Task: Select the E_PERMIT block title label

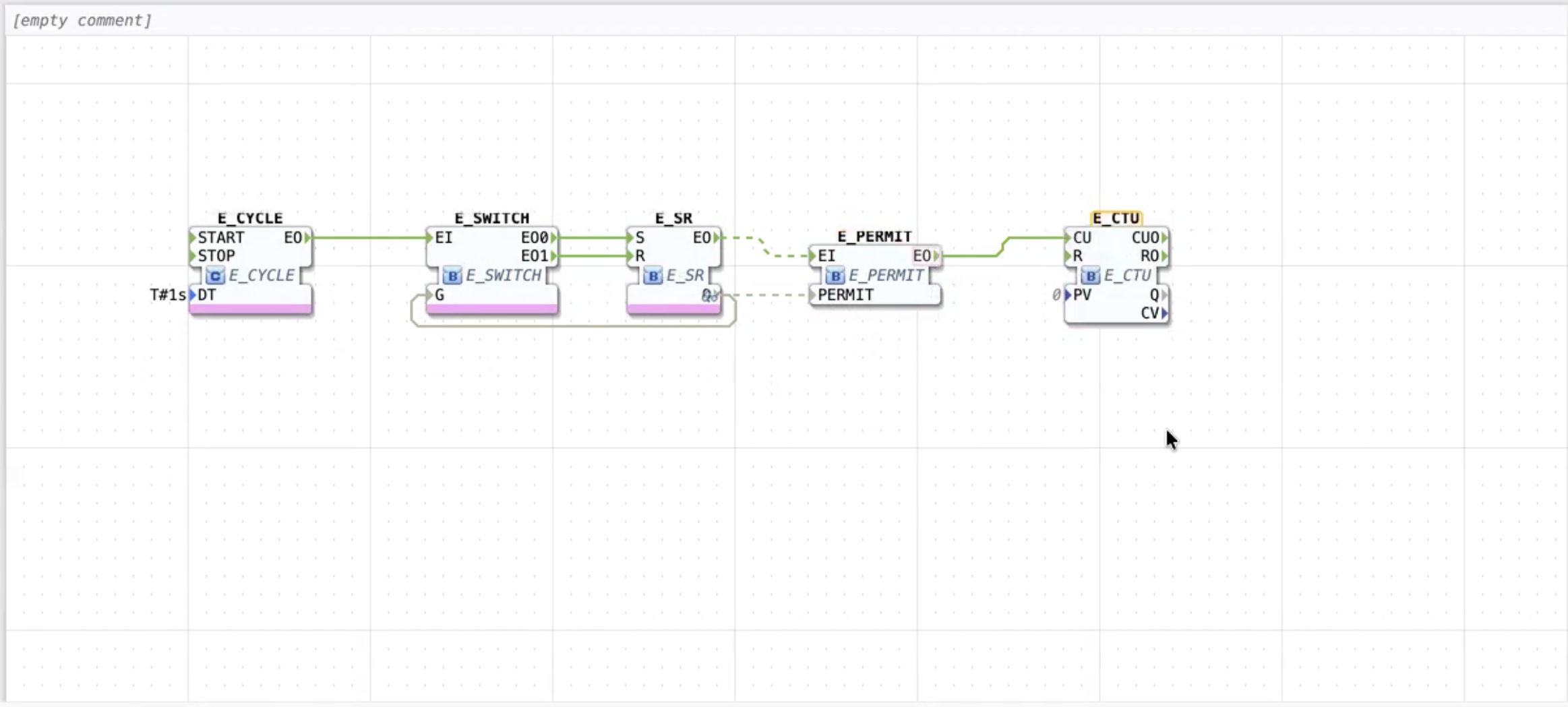Action: click(874, 237)
